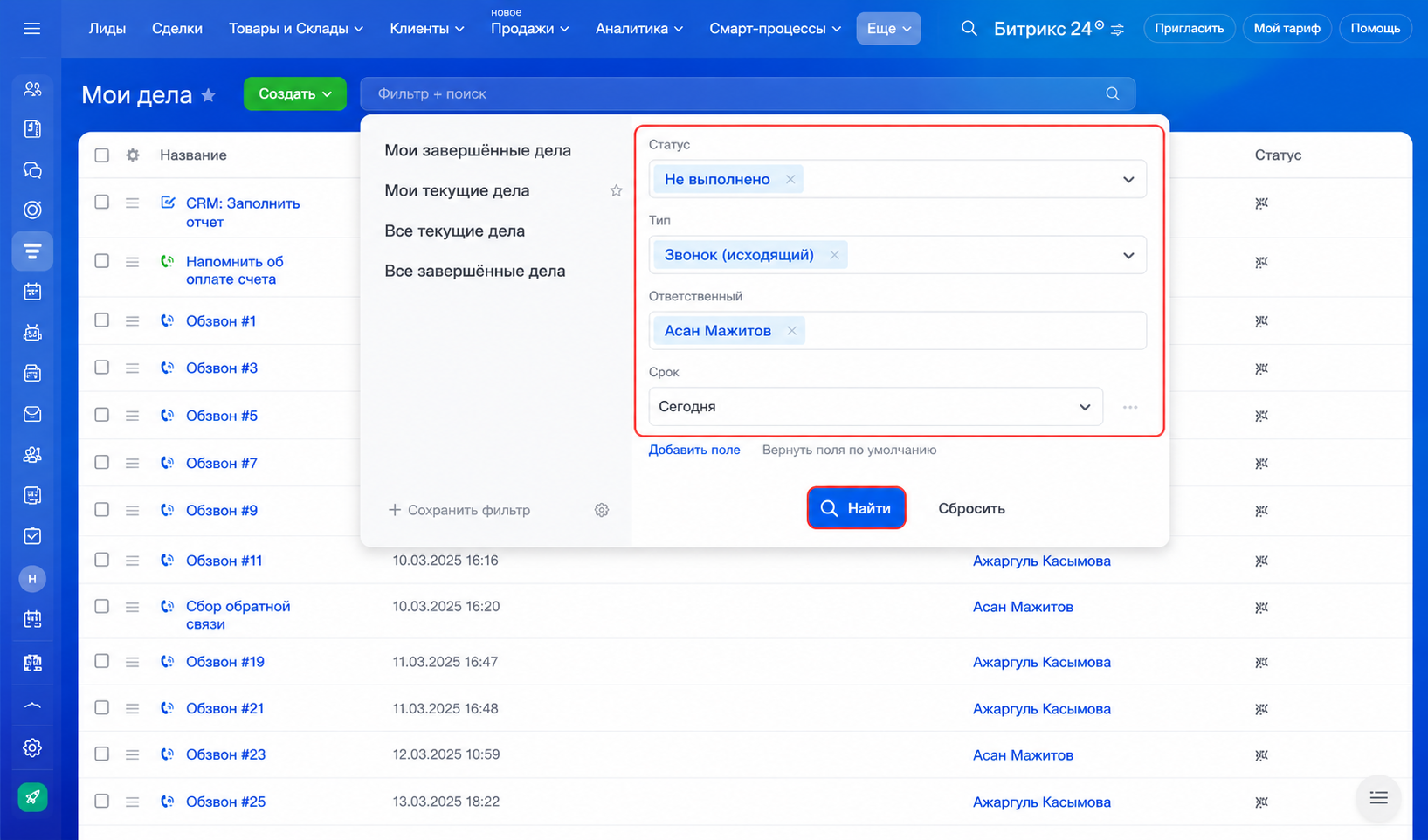
Task: Apply the Все завершённые дела preset
Action: pos(475,272)
